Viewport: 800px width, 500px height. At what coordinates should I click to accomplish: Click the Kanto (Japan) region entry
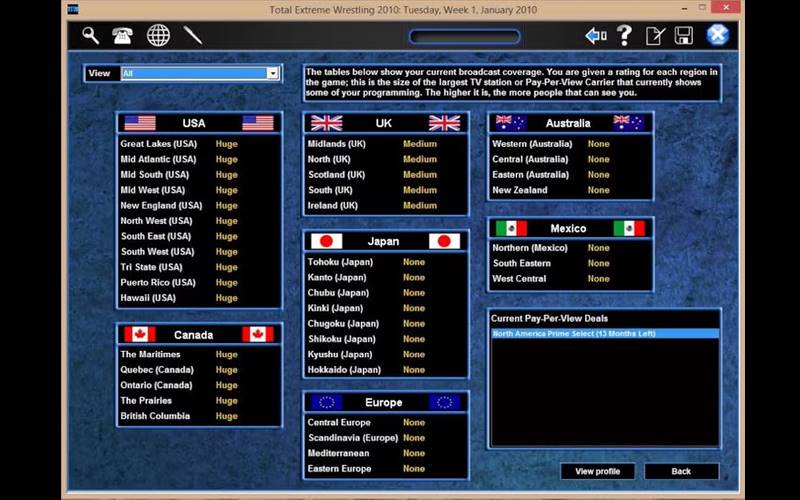click(338, 277)
